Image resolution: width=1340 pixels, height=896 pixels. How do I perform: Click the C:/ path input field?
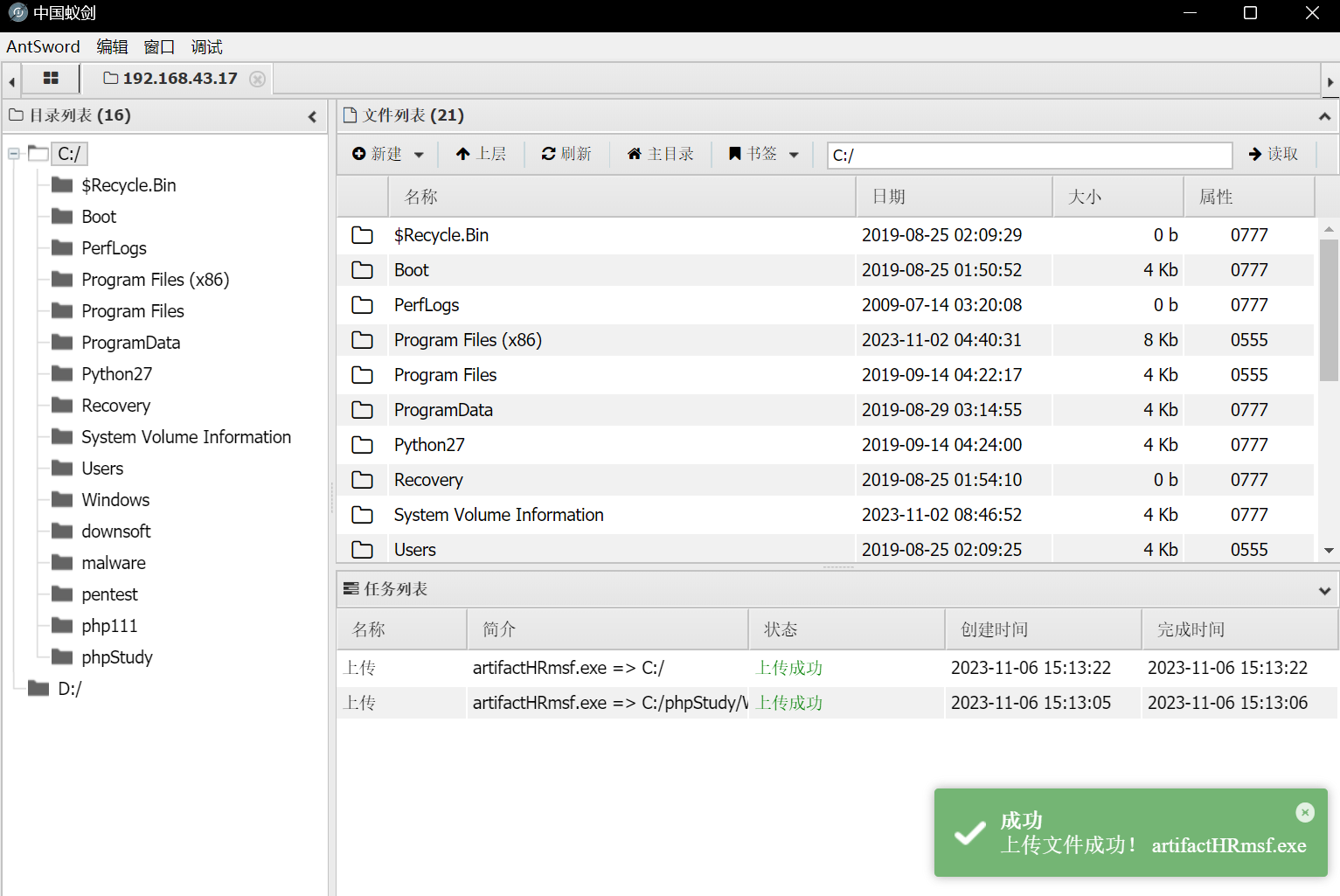point(1030,156)
